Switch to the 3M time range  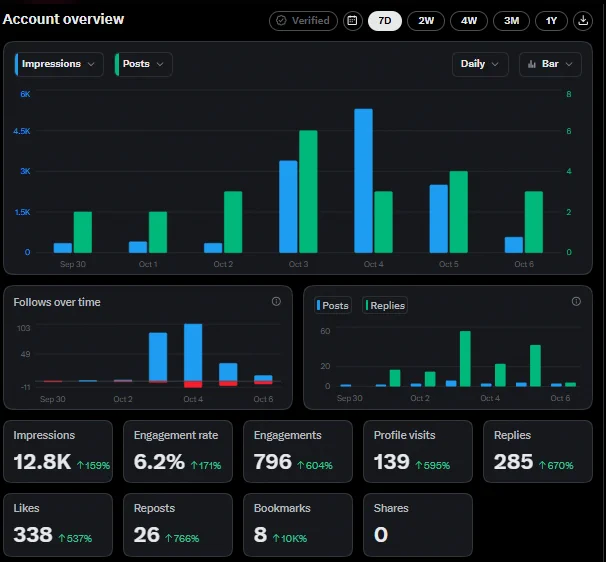click(511, 20)
